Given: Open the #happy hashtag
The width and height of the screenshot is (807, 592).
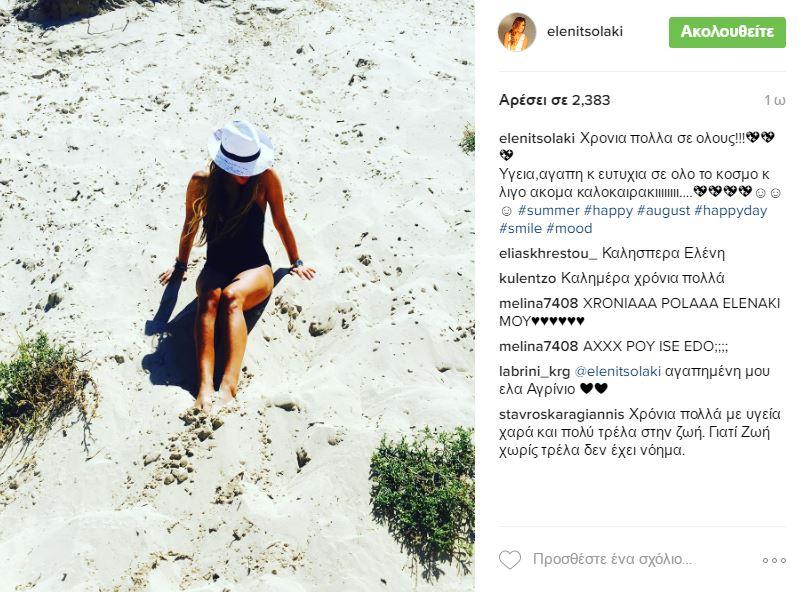Looking at the screenshot, I should (608, 211).
